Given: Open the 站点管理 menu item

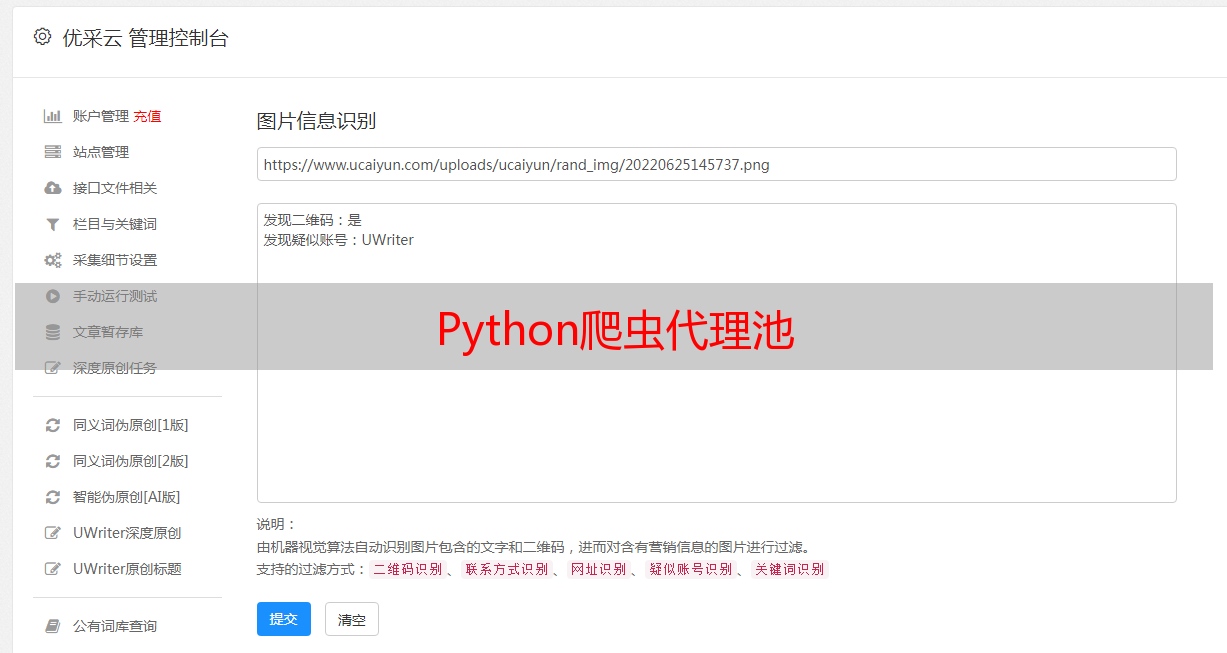Looking at the screenshot, I should (x=101, y=152).
